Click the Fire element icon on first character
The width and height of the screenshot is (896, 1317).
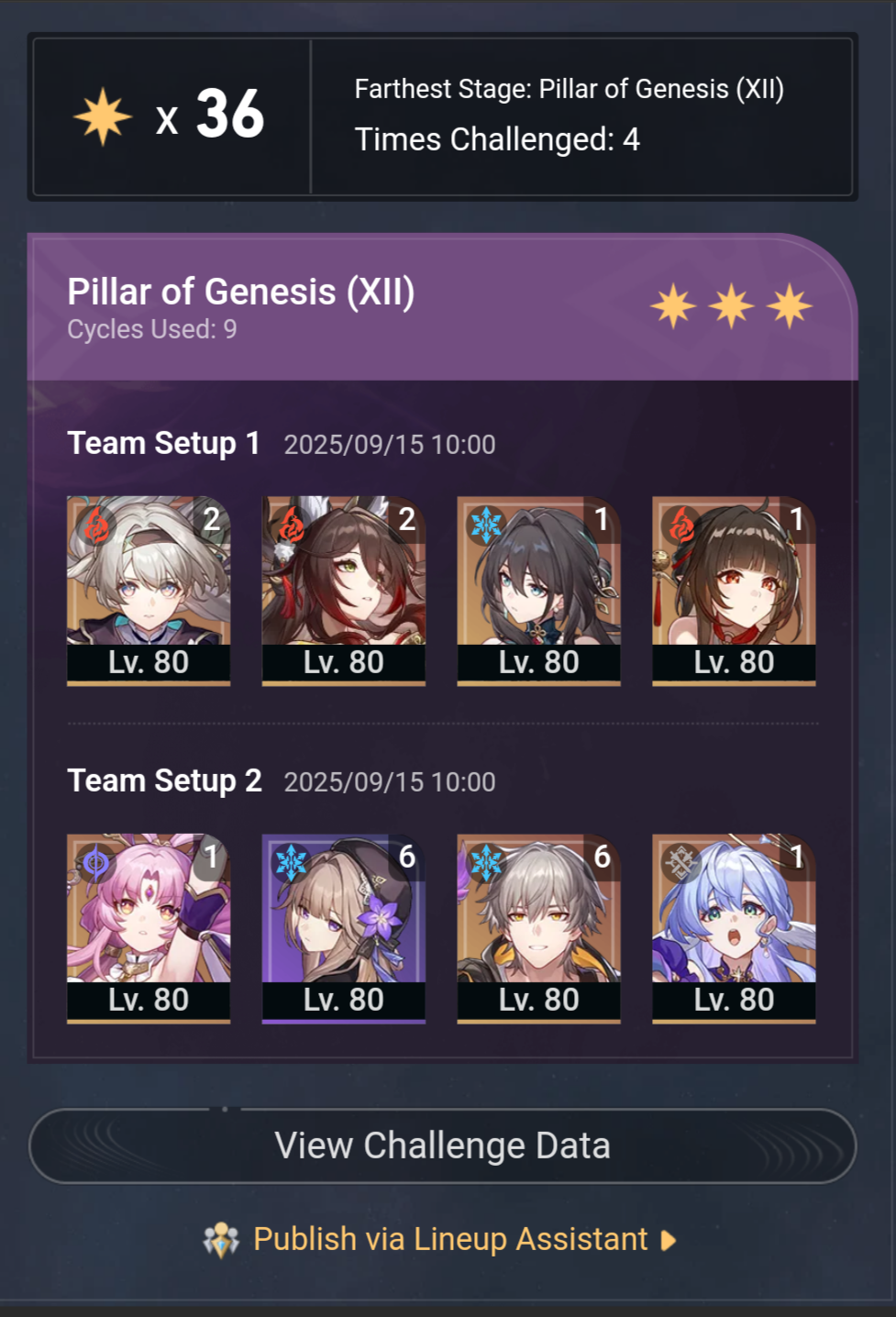pos(96,526)
